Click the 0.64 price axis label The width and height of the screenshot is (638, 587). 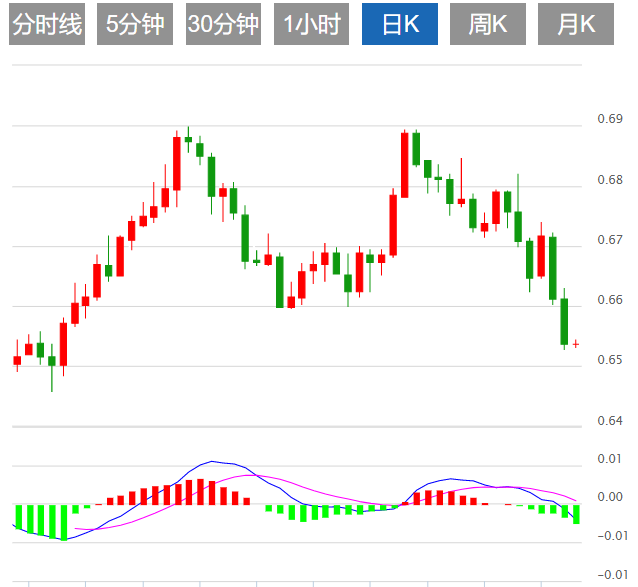point(610,421)
